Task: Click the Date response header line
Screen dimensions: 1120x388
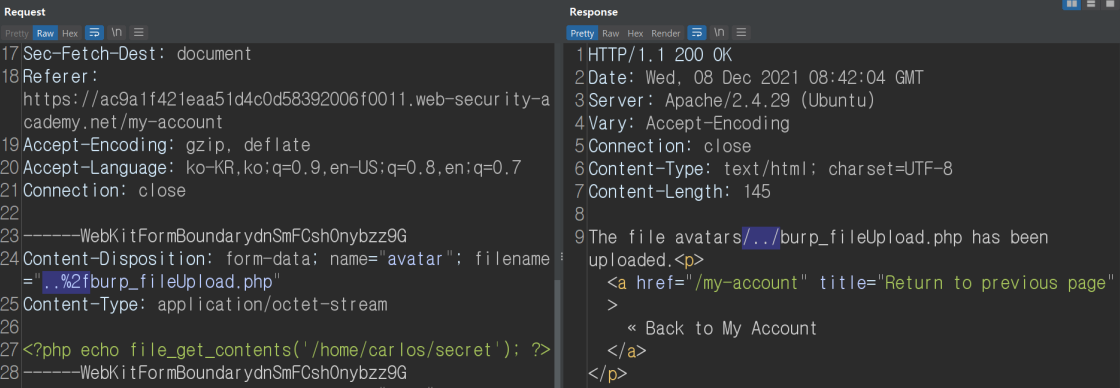Action: [756, 77]
